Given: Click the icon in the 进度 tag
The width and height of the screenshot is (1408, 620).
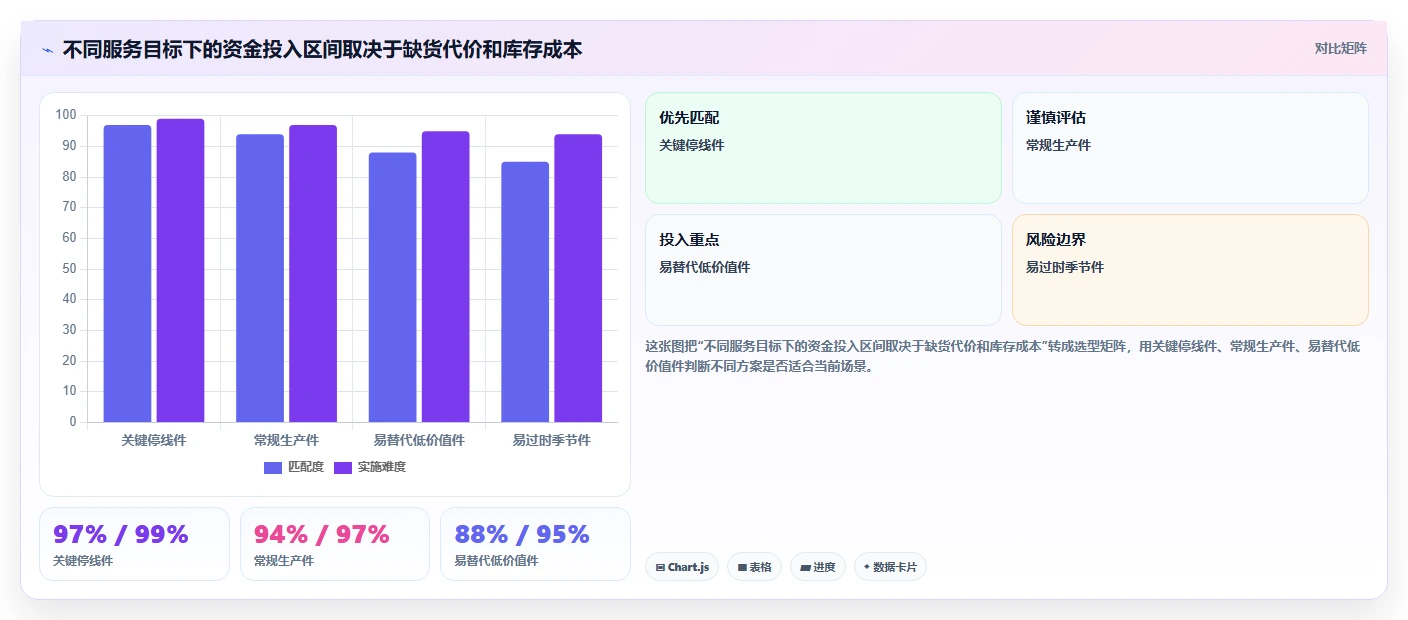Looking at the screenshot, I should click(x=805, y=567).
